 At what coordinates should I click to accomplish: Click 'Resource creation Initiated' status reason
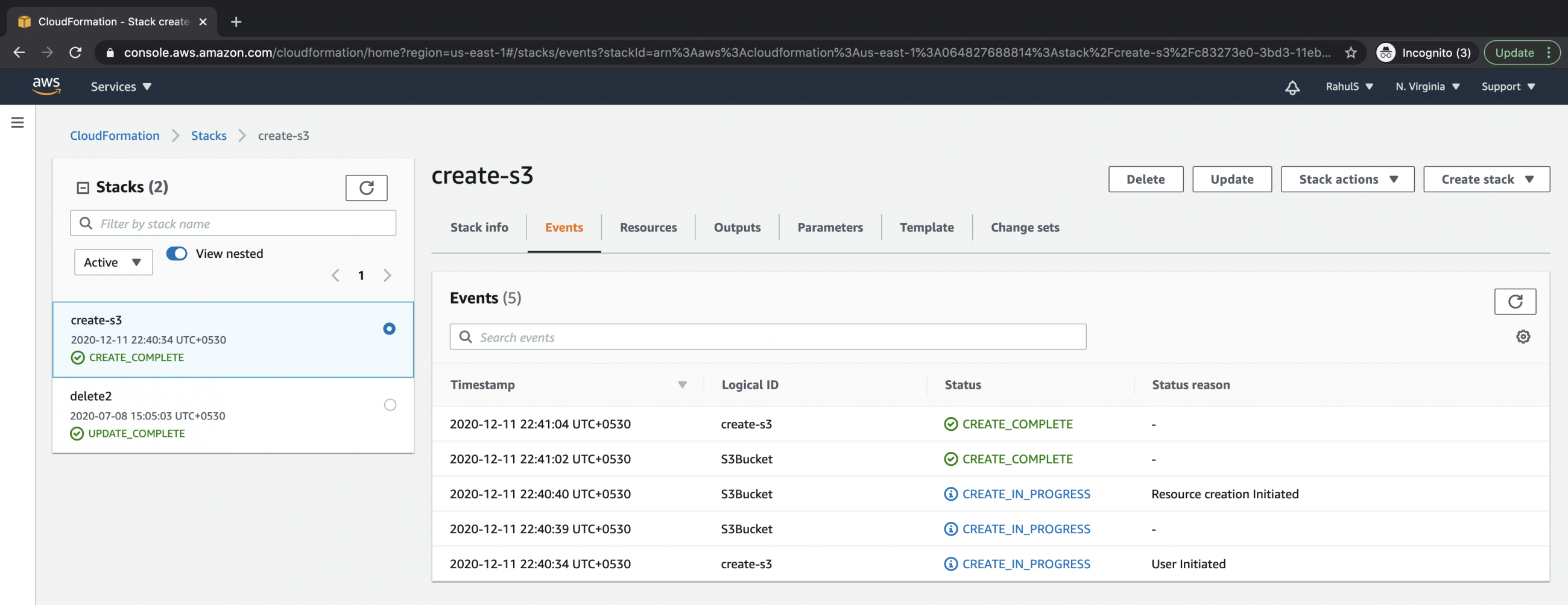coord(1225,494)
